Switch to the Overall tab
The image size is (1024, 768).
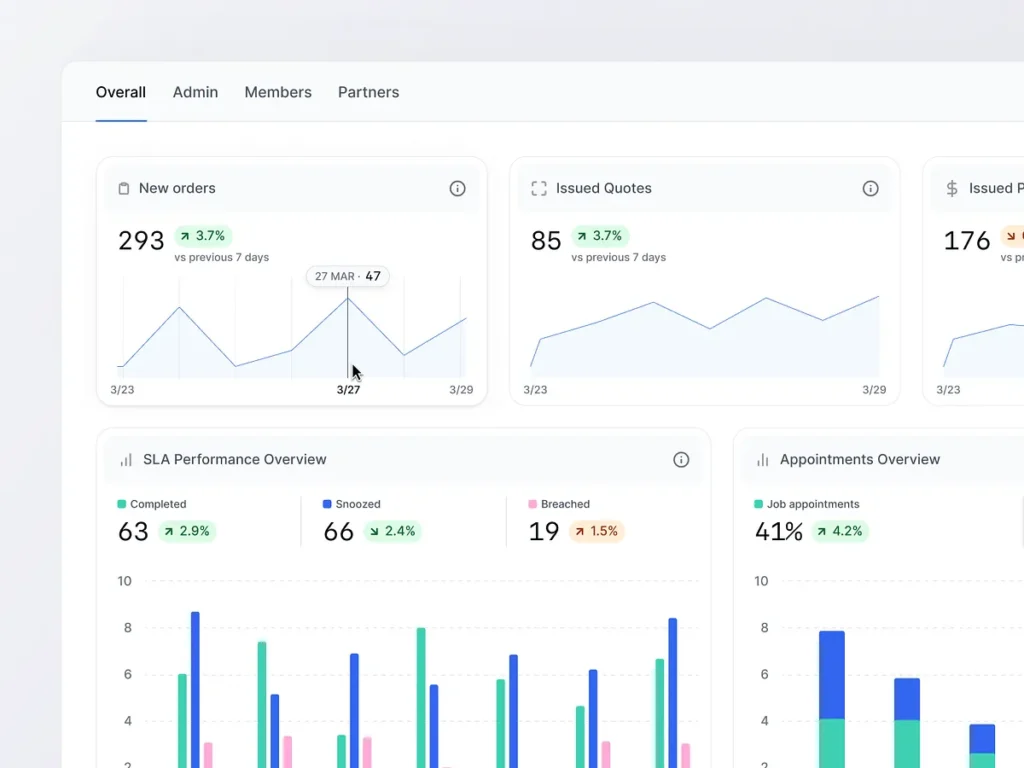point(121,92)
